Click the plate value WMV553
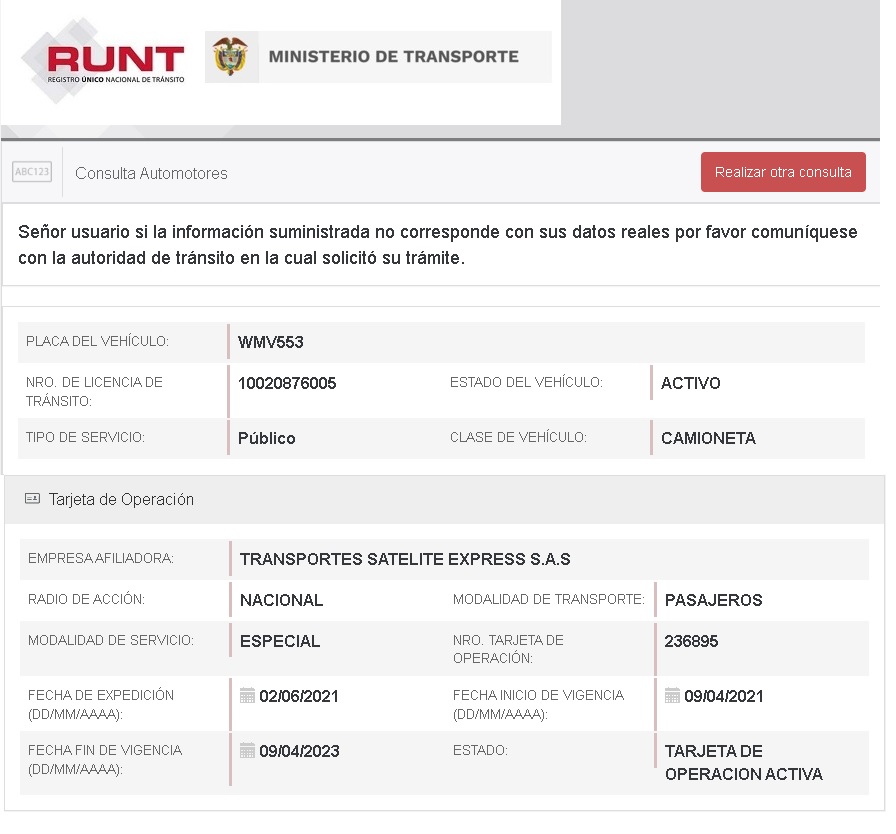This screenshot has width=896, height=834. click(x=270, y=343)
